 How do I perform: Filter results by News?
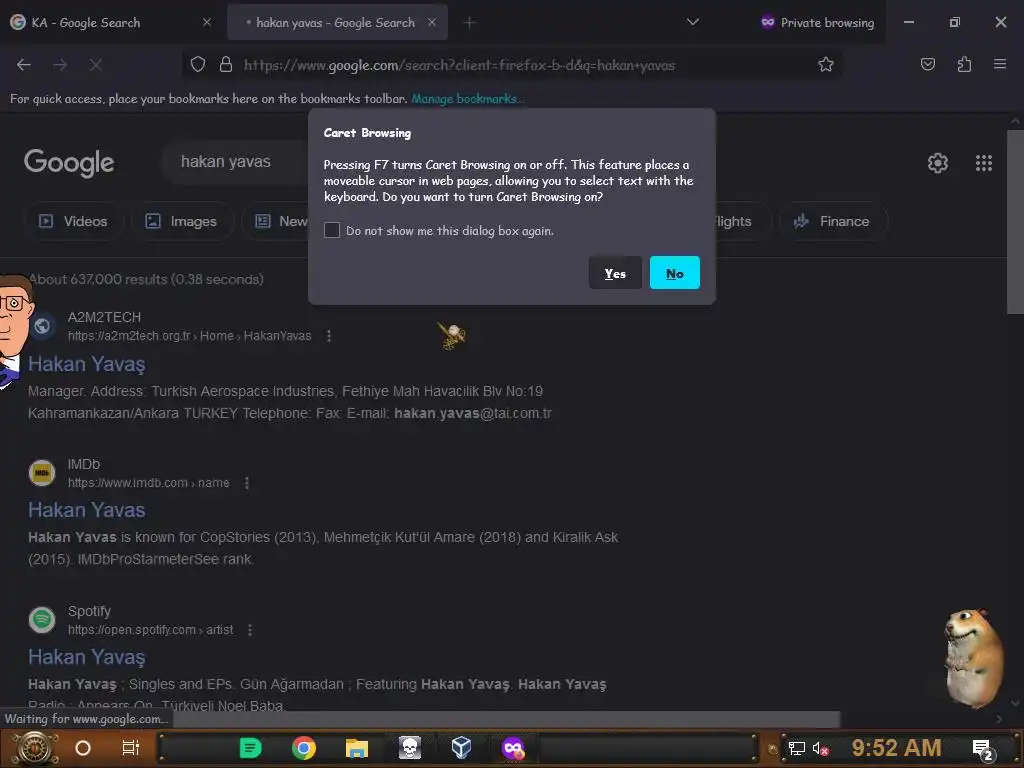click(276, 221)
